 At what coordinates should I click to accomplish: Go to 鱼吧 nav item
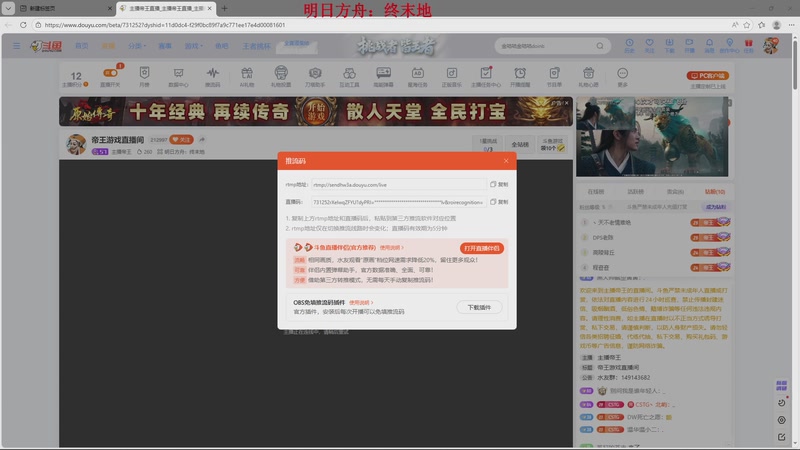[221, 46]
